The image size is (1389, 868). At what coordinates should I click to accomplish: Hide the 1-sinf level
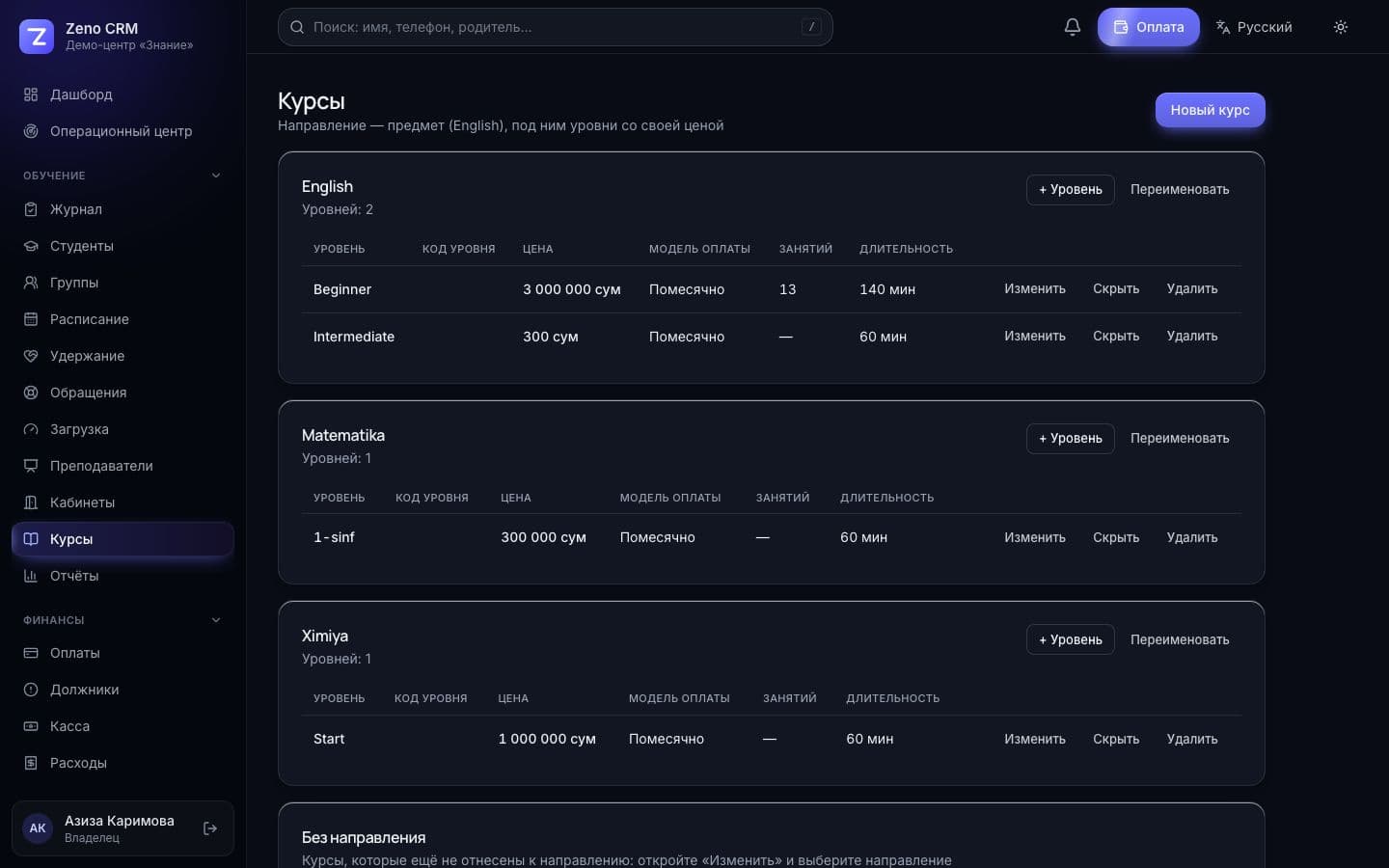[1116, 537]
